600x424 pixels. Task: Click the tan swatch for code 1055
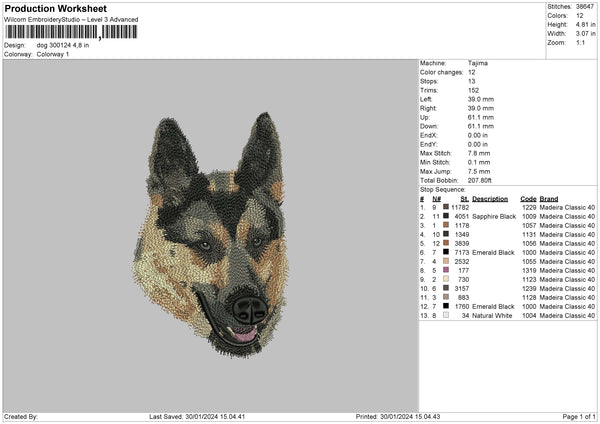click(x=446, y=261)
